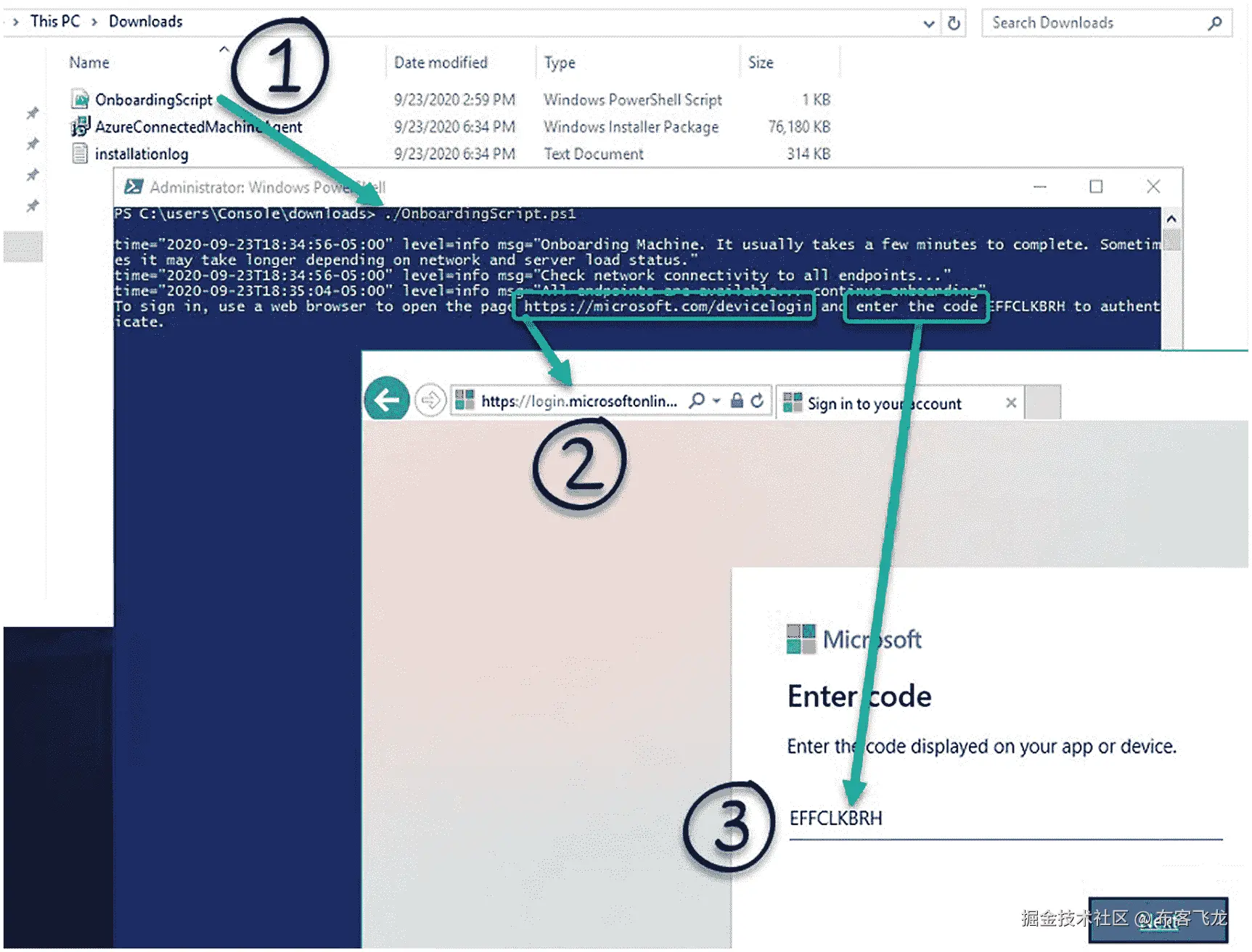Click the AzureConnectedMachineAgent installer package icon
The image size is (1252, 952).
[80, 126]
